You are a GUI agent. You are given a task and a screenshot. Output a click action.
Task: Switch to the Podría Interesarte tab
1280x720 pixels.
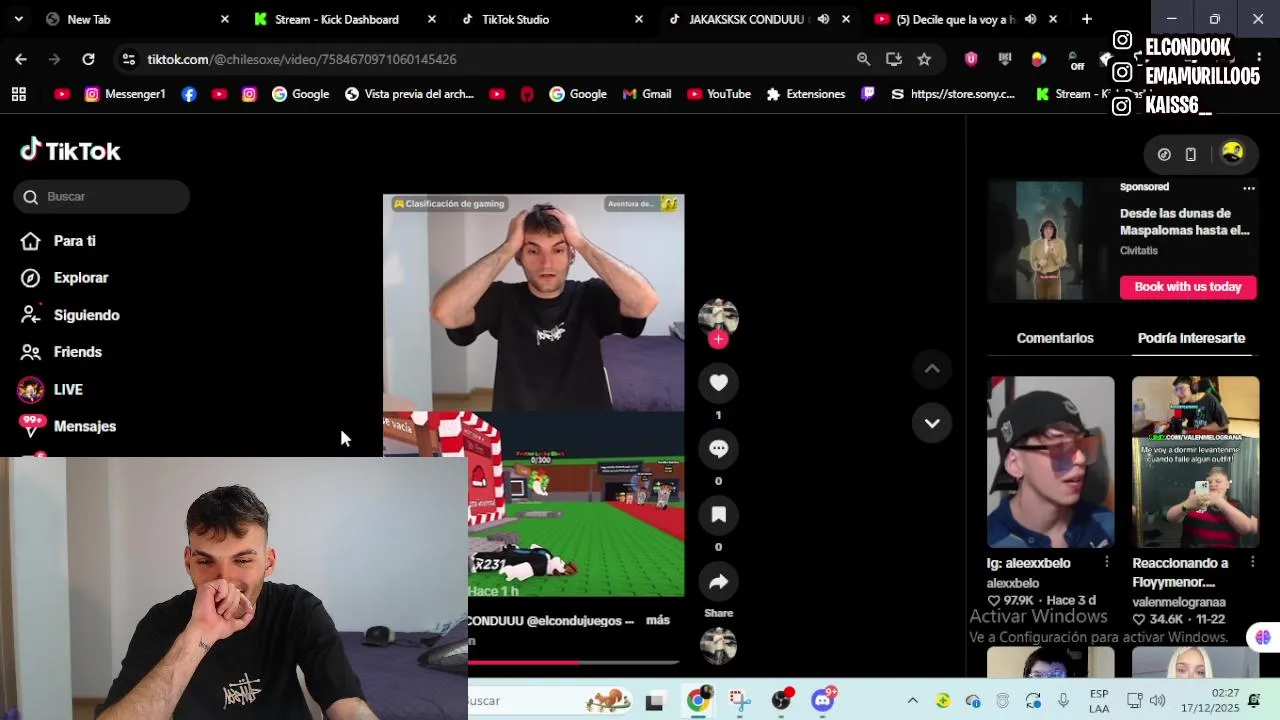(1191, 338)
